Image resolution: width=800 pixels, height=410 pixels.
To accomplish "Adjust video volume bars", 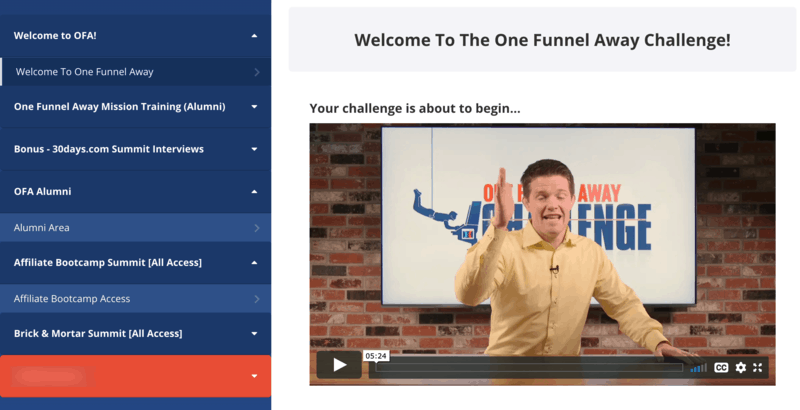I will click(x=698, y=368).
